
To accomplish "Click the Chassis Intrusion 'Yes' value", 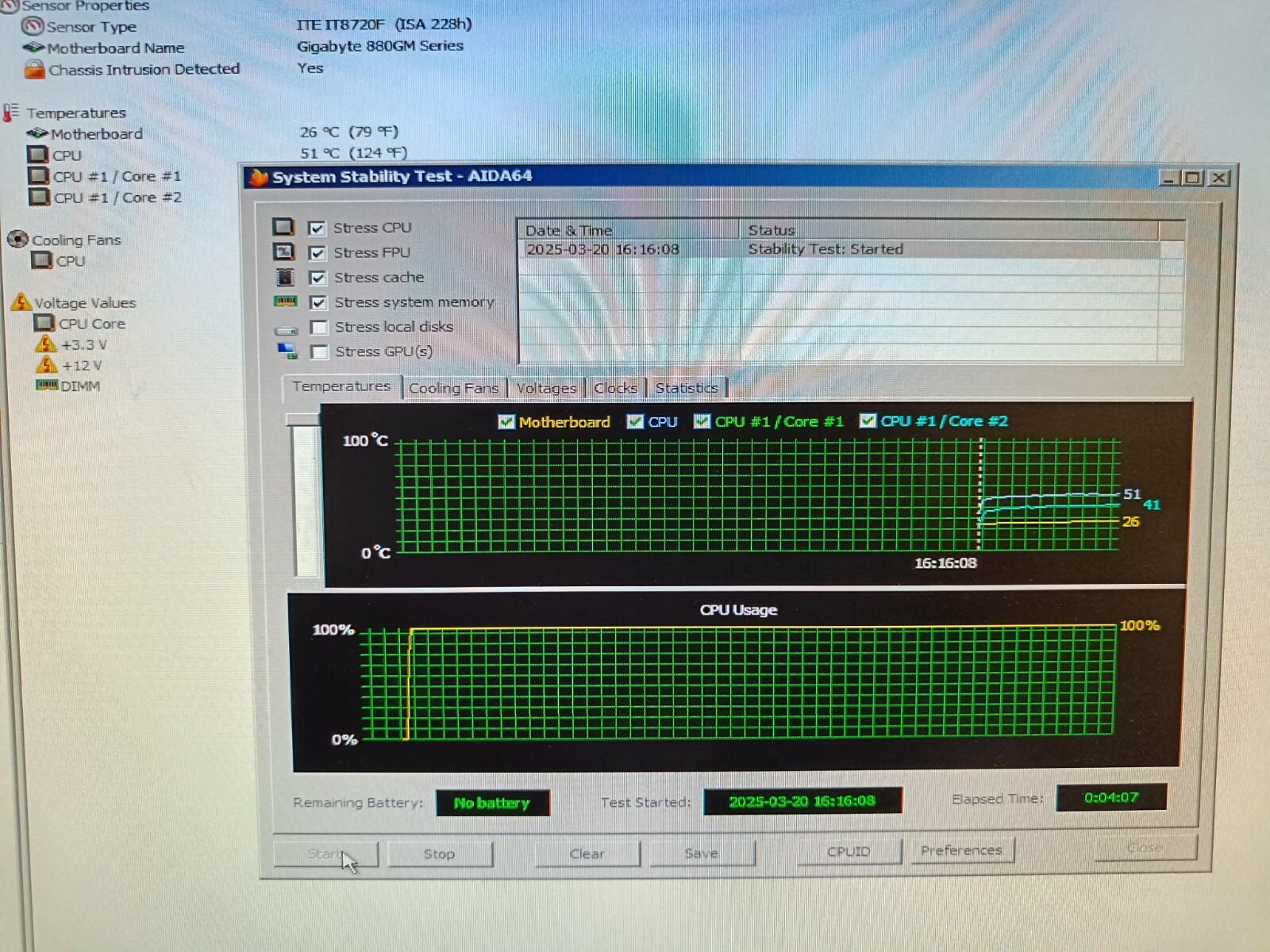I will [x=310, y=68].
